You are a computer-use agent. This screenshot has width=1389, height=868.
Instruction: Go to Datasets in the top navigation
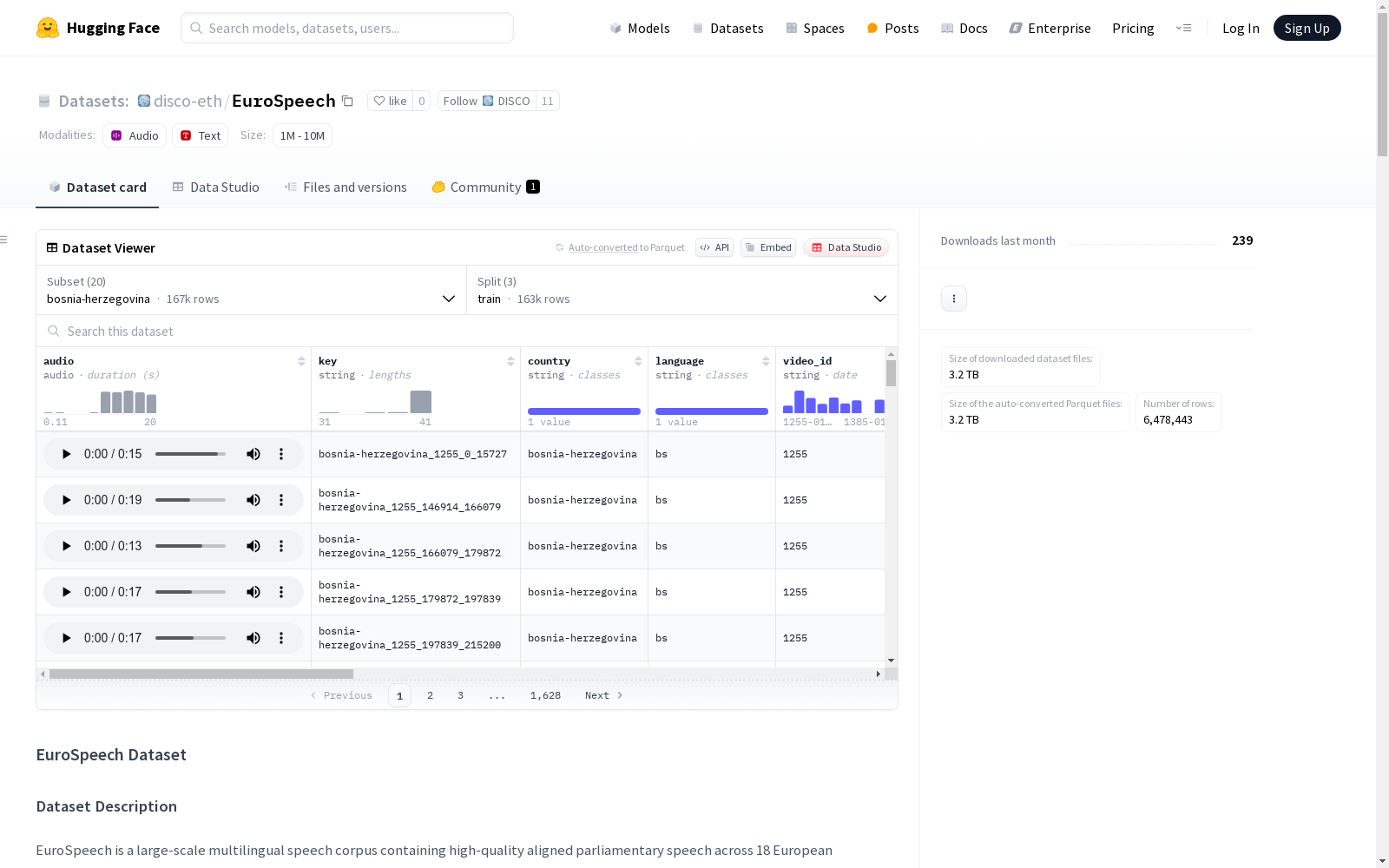click(727, 28)
